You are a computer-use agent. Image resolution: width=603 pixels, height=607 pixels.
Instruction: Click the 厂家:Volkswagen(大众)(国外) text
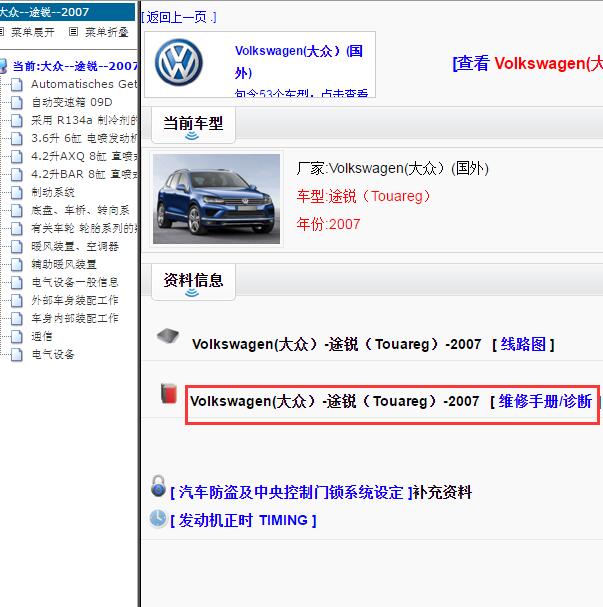coord(392,168)
